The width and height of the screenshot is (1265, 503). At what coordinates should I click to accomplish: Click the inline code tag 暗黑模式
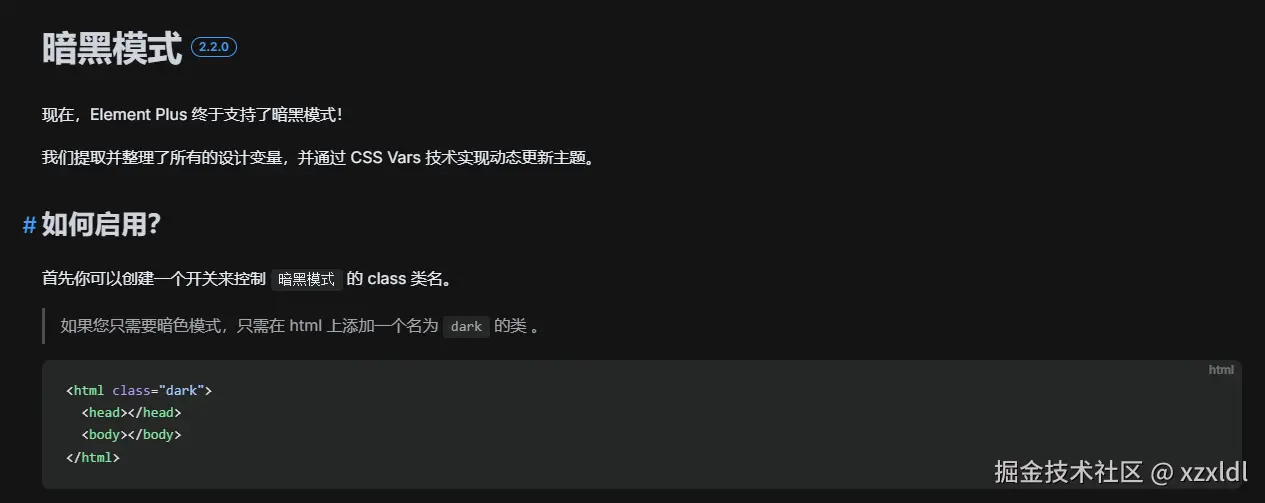click(x=307, y=279)
